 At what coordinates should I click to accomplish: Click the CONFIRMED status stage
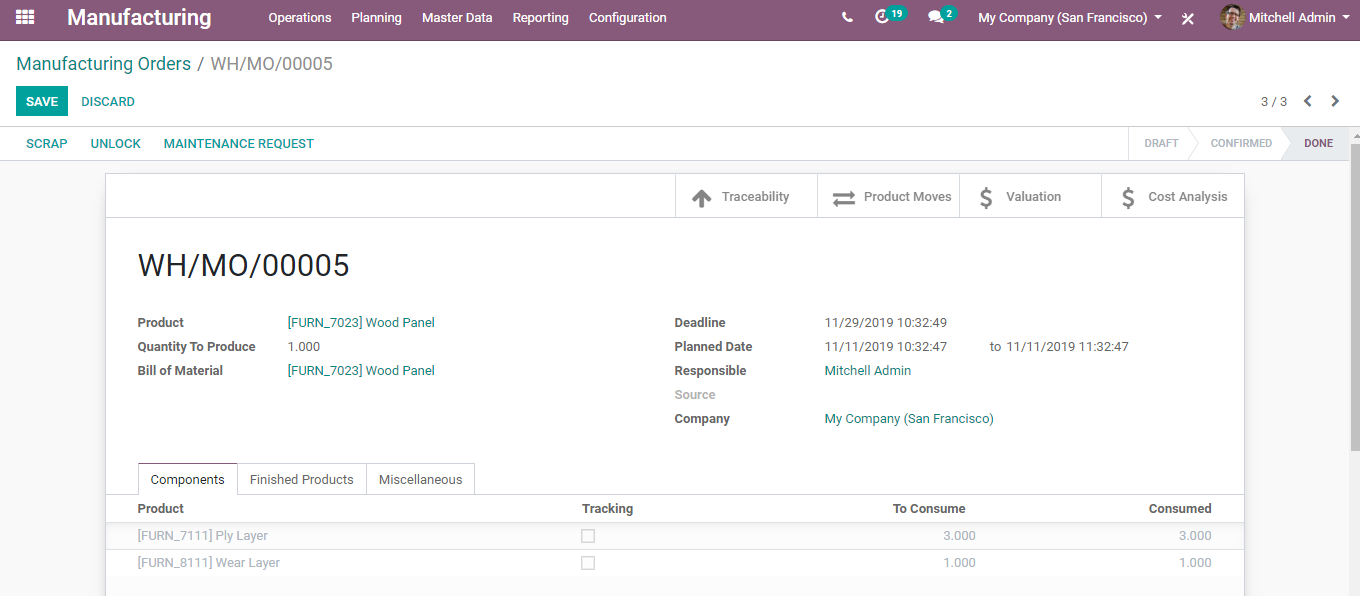click(x=1241, y=143)
